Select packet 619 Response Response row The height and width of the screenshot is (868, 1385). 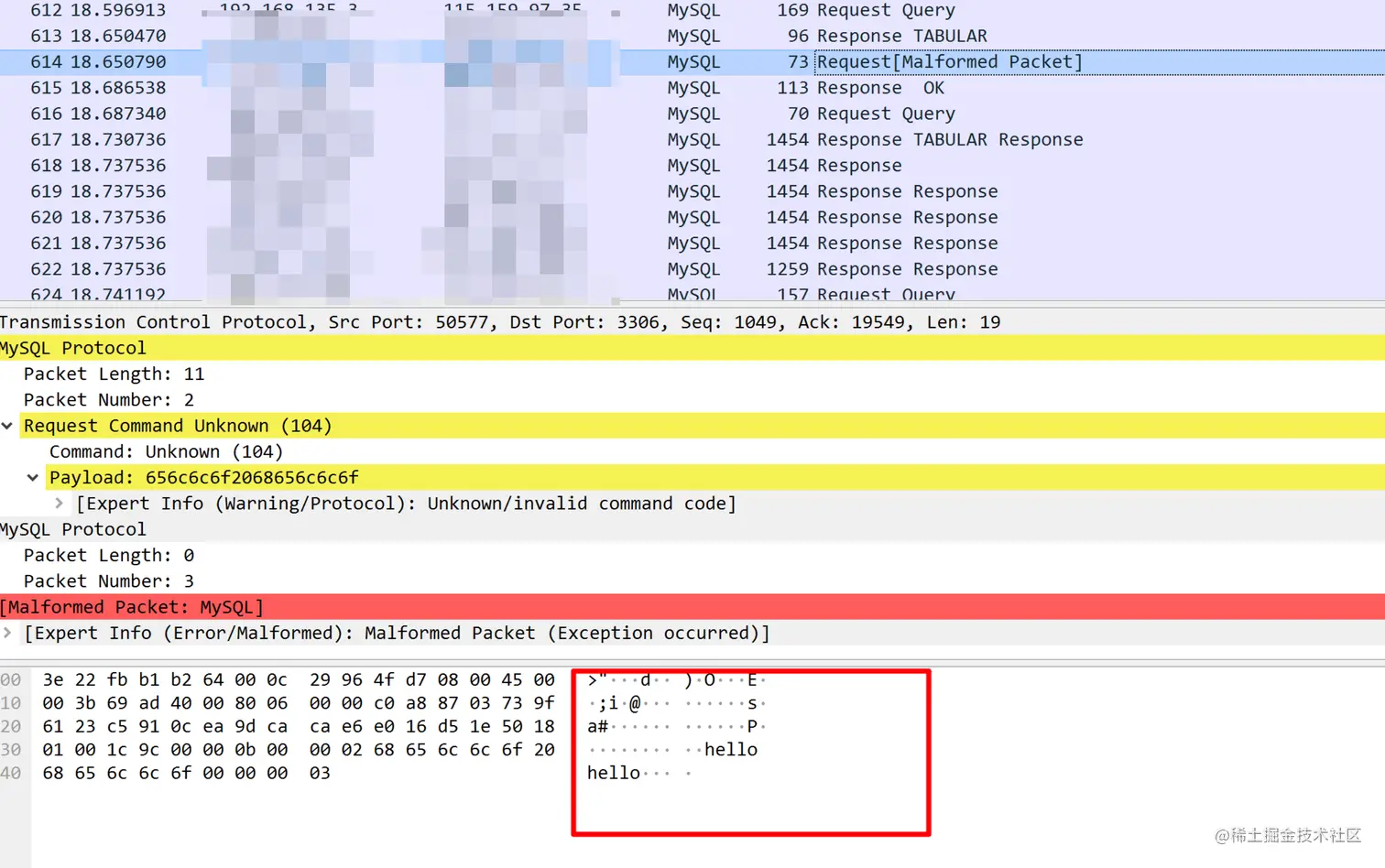[x=692, y=191]
